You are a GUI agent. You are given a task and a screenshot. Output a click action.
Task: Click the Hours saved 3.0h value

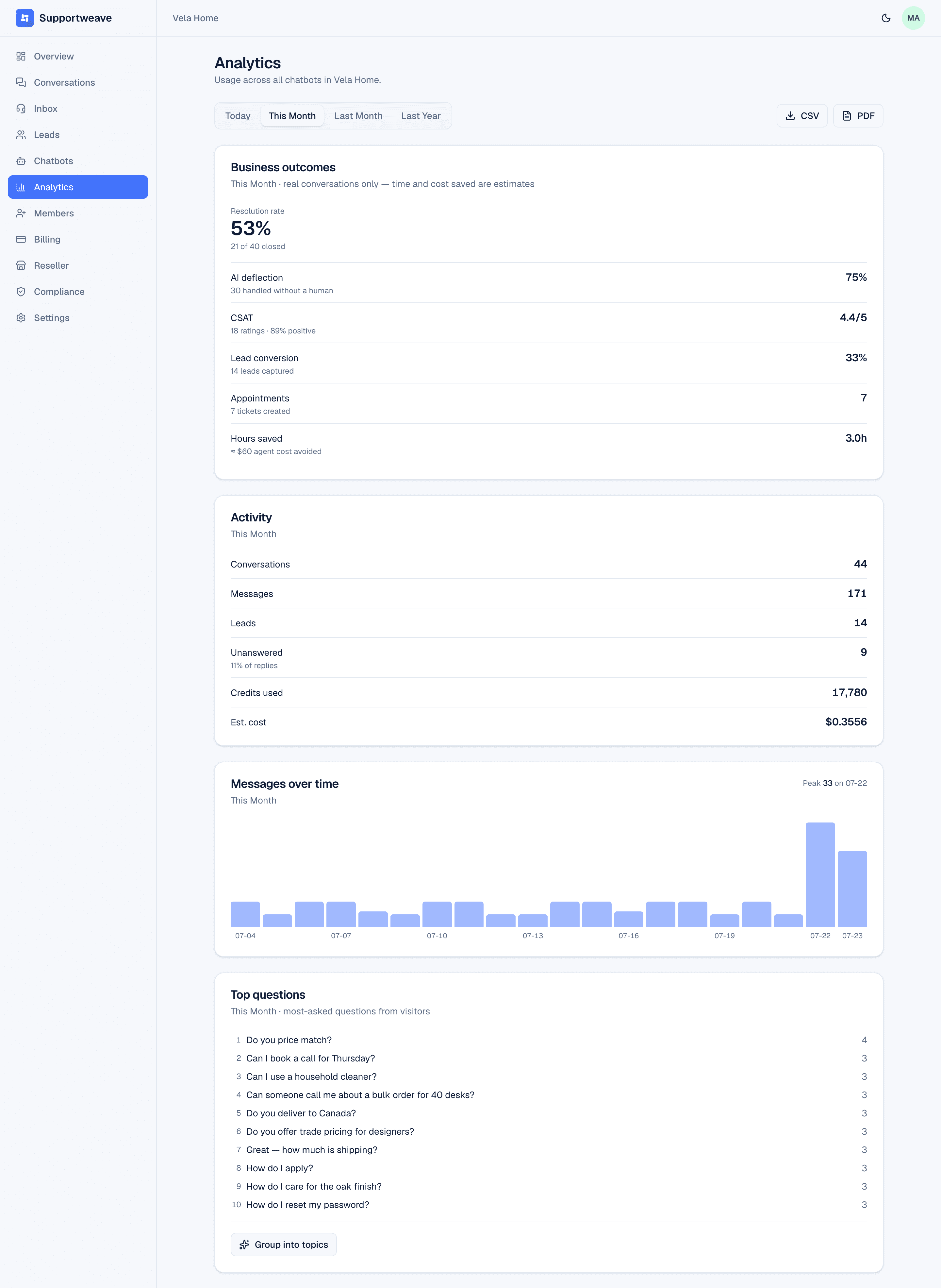coord(855,438)
